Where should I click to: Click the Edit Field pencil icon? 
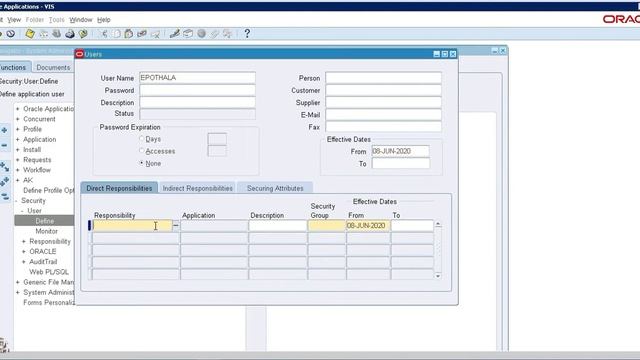[x=175, y=34]
